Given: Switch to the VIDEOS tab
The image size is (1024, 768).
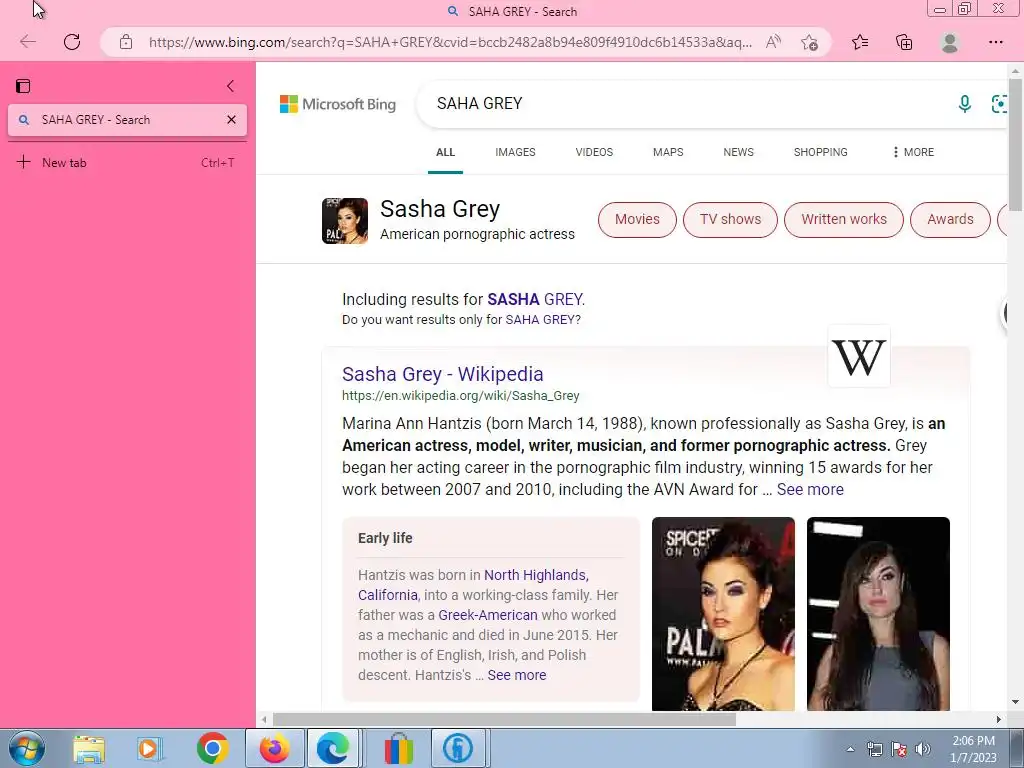Looking at the screenshot, I should tap(594, 152).
